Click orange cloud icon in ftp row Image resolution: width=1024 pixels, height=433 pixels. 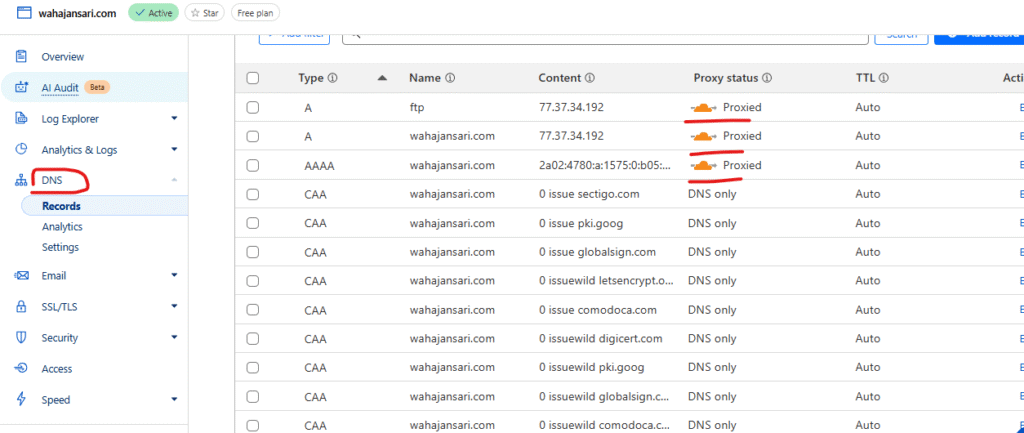tap(703, 107)
